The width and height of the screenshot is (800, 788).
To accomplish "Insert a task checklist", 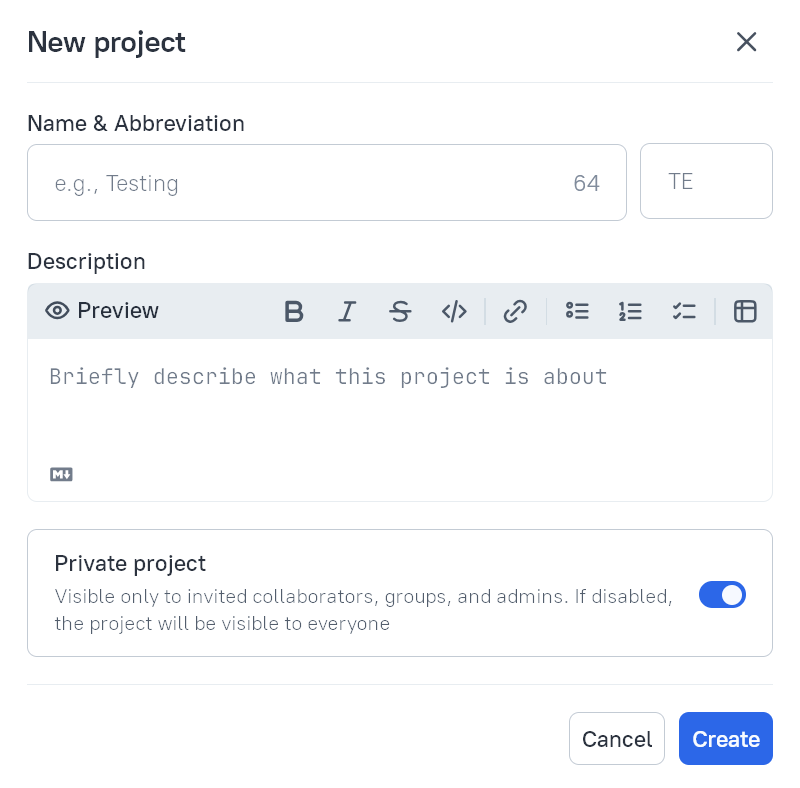I will pos(684,311).
